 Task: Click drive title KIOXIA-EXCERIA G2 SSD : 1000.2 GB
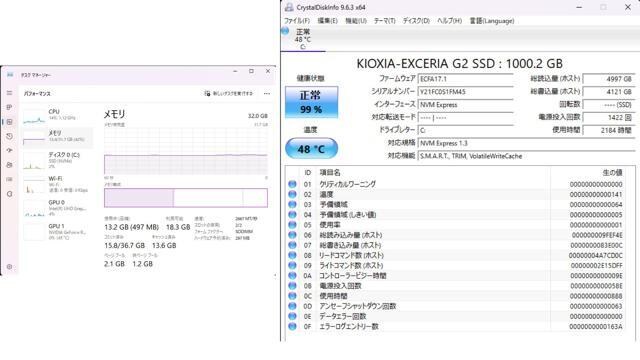(x=460, y=64)
